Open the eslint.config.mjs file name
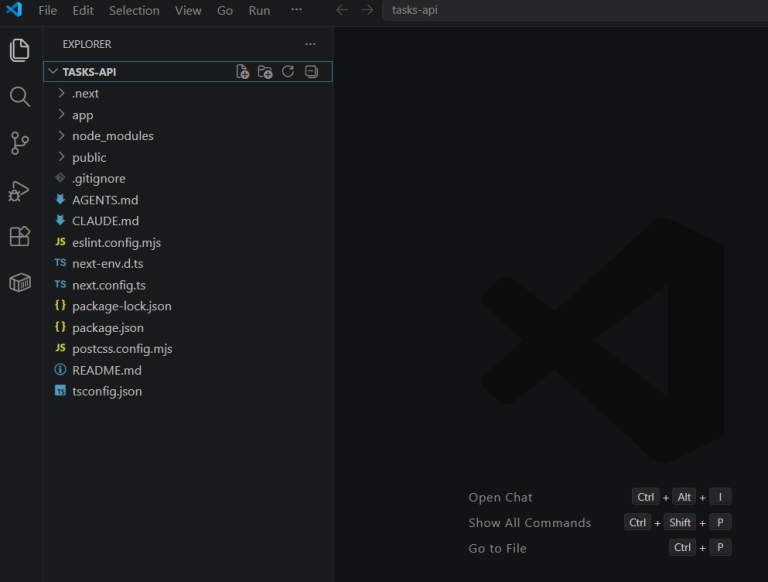Screen dimensions: 768x582 [x=117, y=242]
